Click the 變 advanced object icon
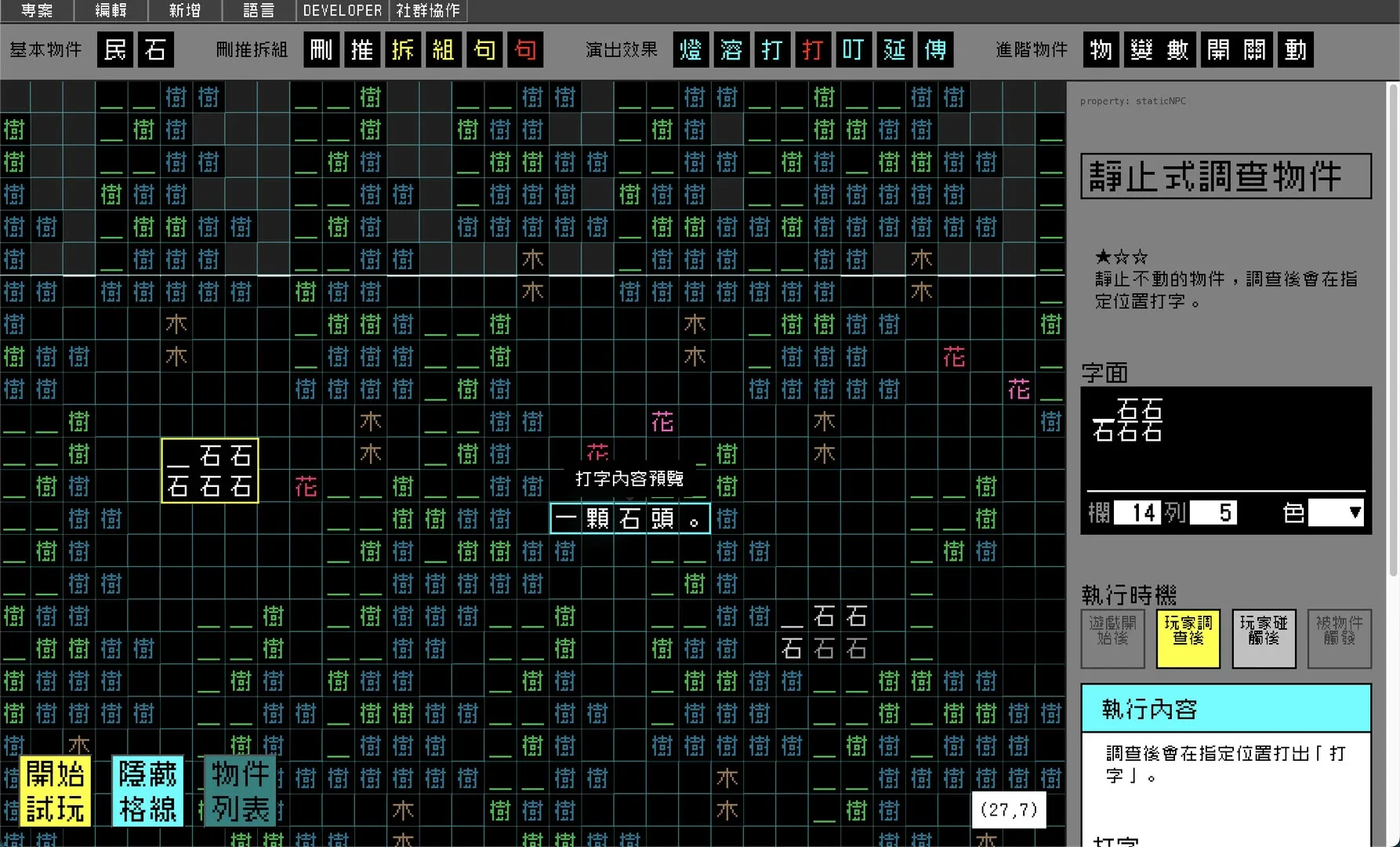The width and height of the screenshot is (1400, 847). pyautogui.click(x=1141, y=50)
